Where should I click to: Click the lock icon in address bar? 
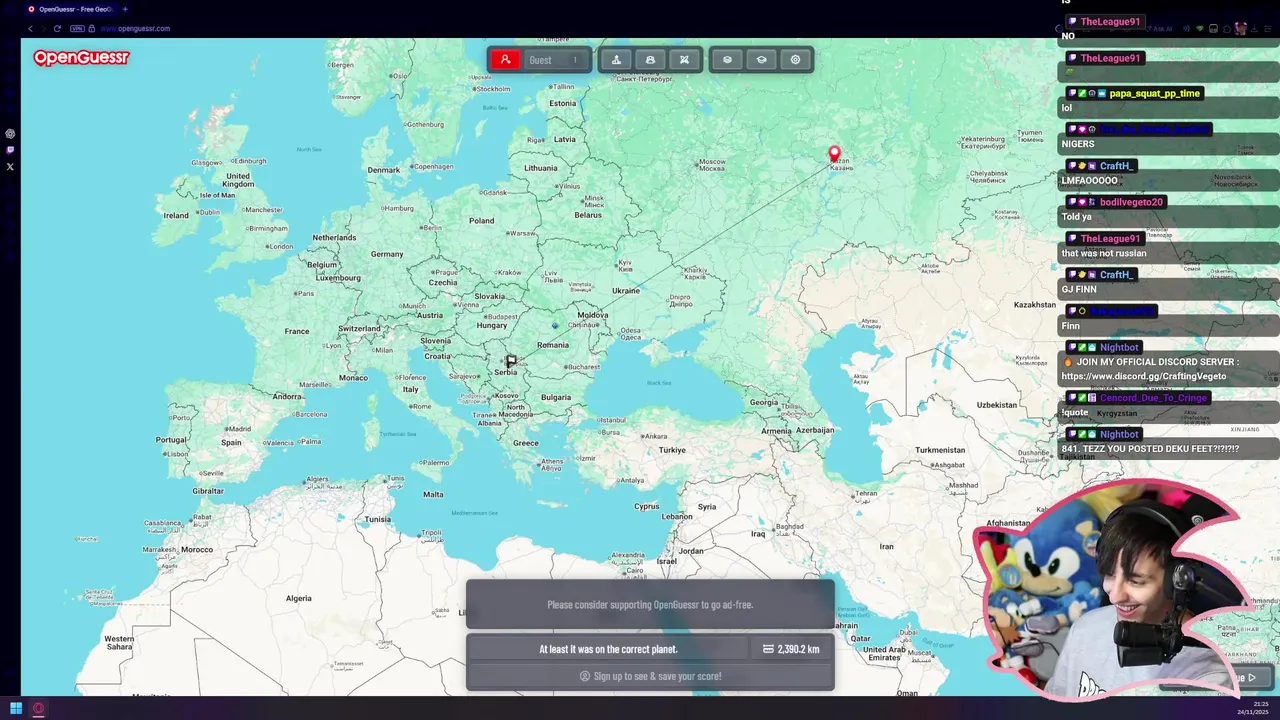click(x=92, y=28)
